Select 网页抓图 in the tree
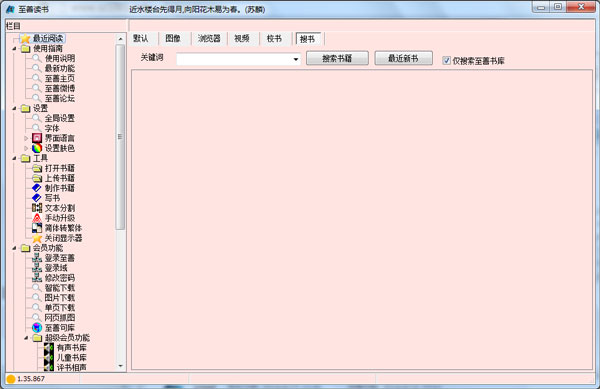This screenshot has height=389, width=600. coord(60,317)
